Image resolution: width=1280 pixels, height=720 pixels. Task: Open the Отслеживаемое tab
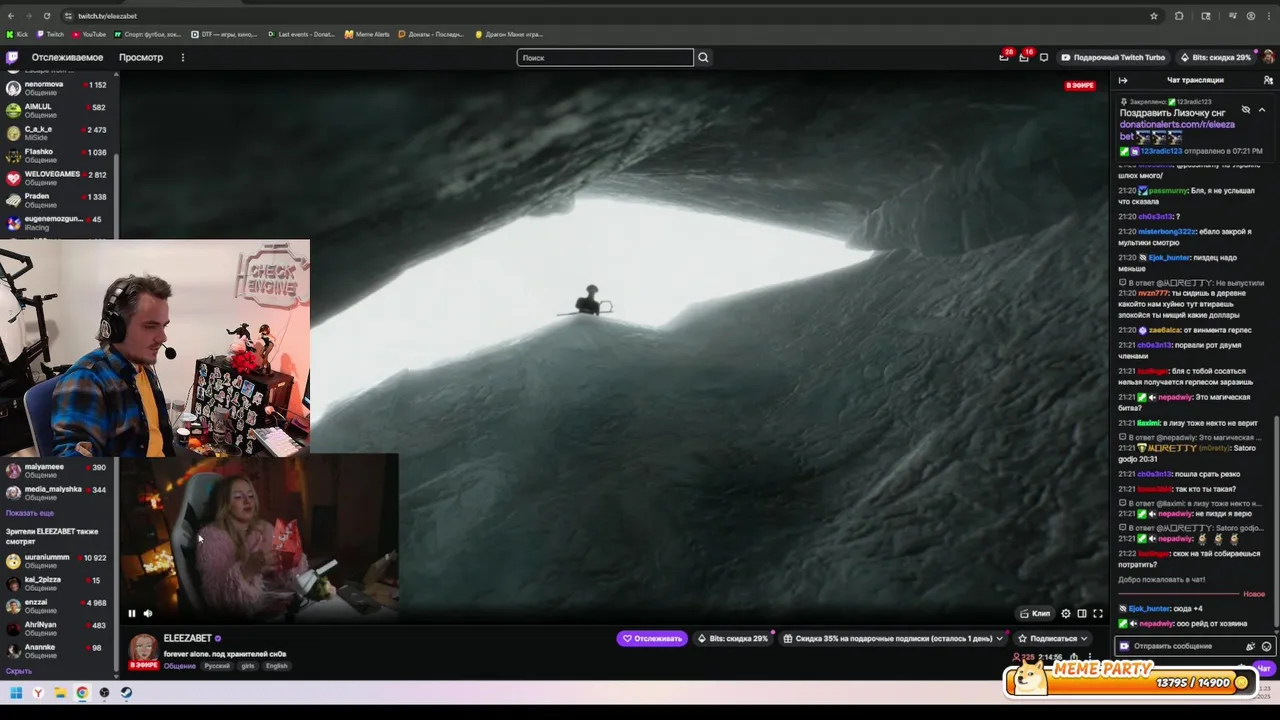tap(67, 57)
